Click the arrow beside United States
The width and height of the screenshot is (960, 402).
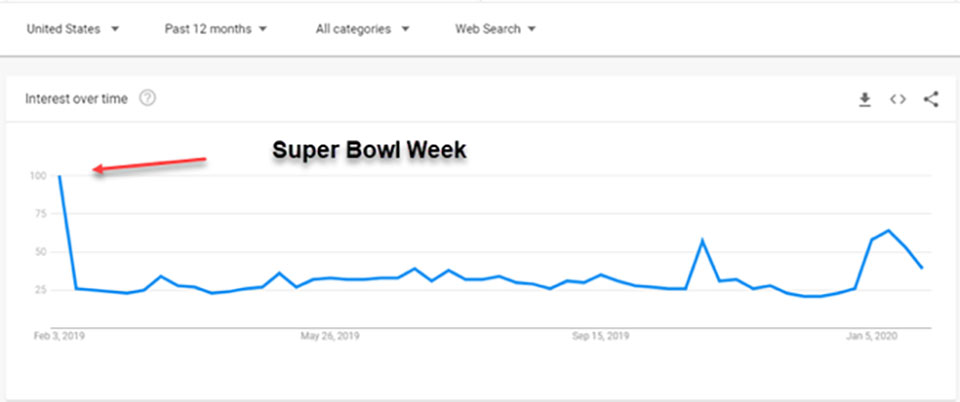(x=115, y=29)
